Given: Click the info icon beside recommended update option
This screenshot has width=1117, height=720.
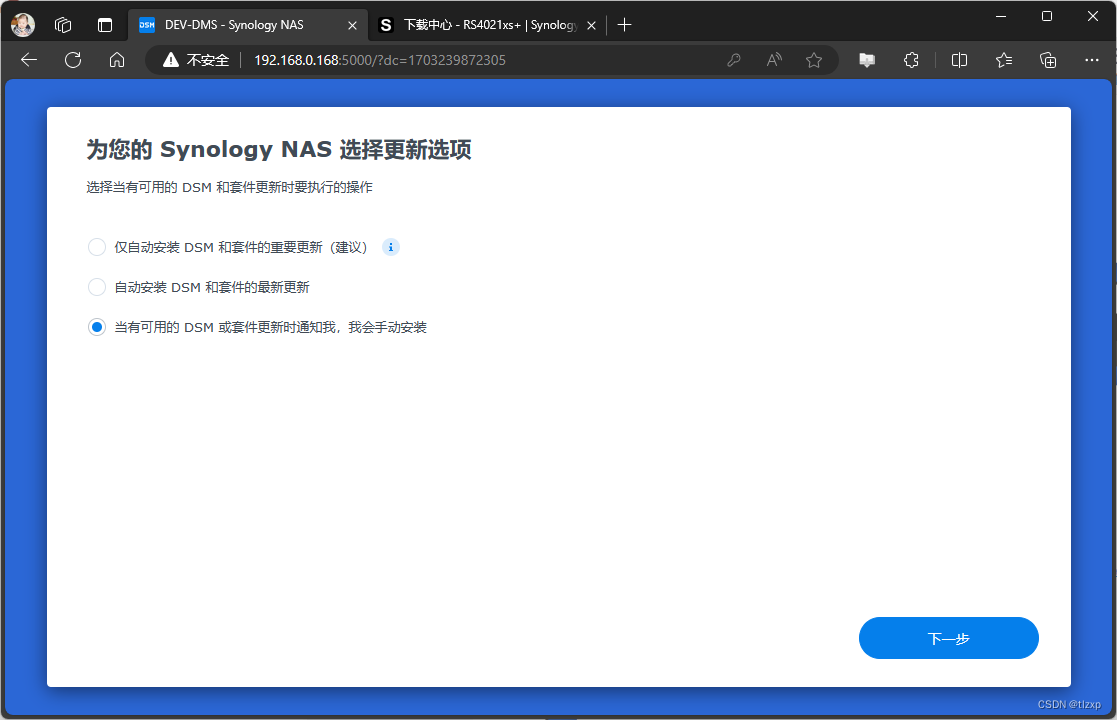Looking at the screenshot, I should click(390, 247).
